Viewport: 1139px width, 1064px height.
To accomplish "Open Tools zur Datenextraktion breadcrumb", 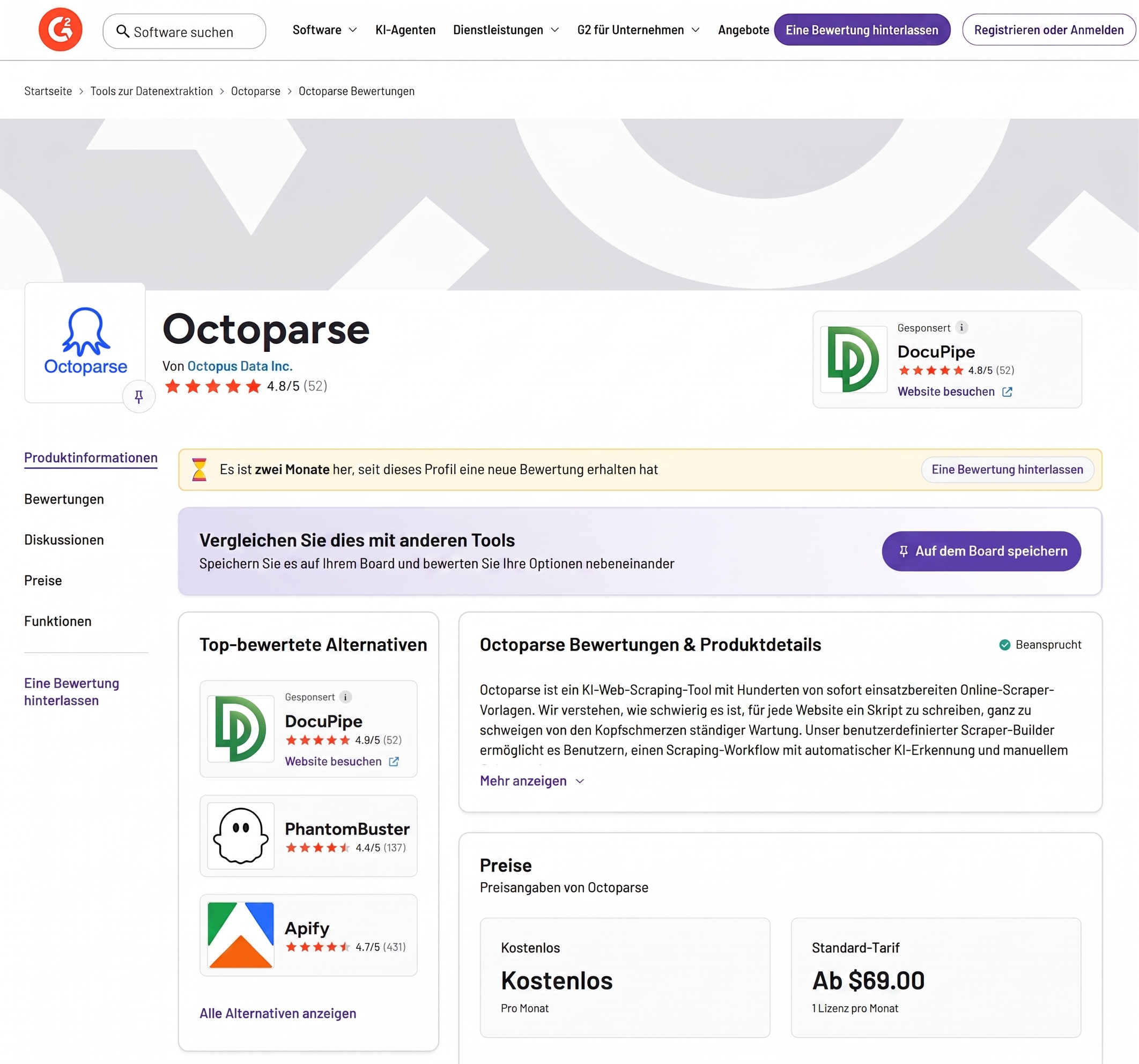I will pos(151,91).
